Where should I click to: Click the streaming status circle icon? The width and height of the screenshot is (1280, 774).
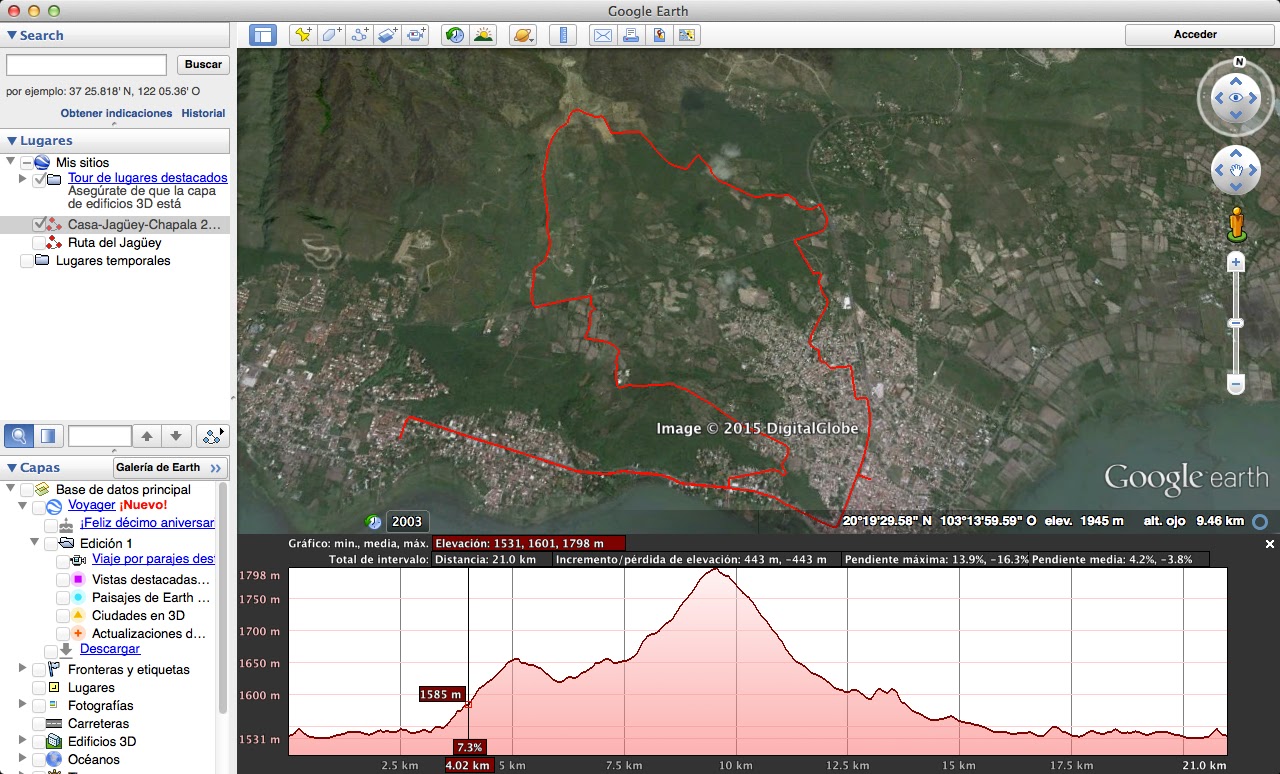(1260, 521)
